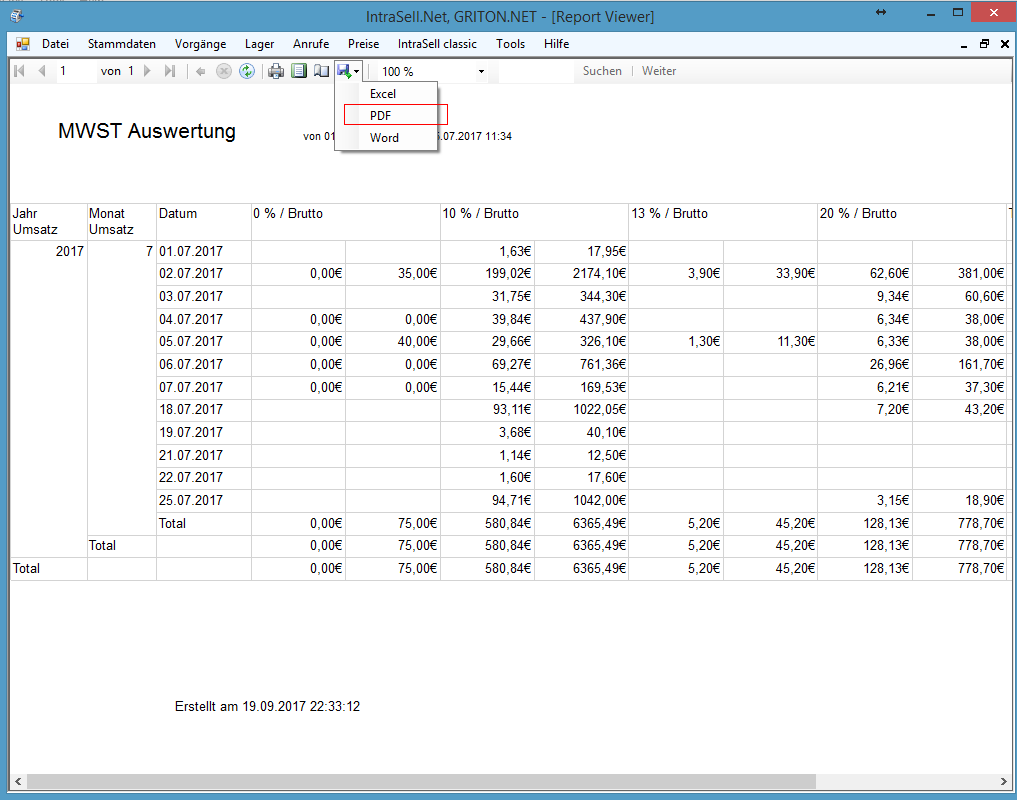The width and height of the screenshot is (1017, 800).
Task: Open the Anrufe menu
Action: click(x=311, y=44)
